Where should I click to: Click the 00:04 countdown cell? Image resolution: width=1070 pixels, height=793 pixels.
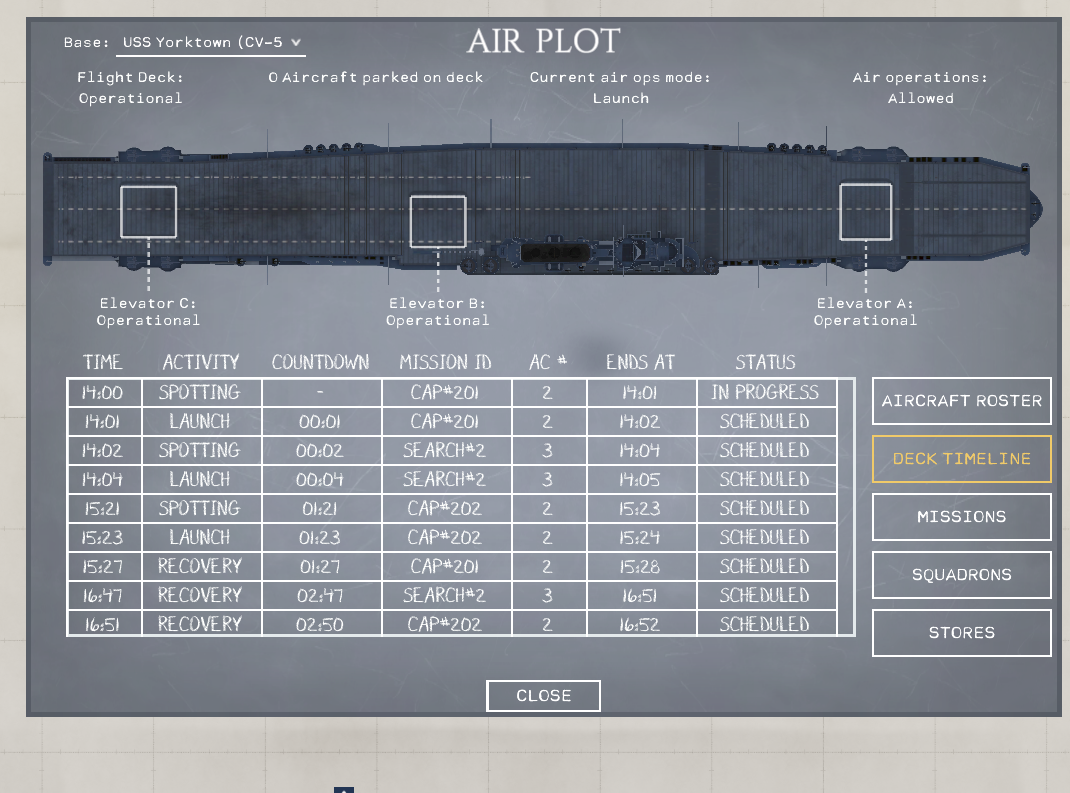click(321, 480)
